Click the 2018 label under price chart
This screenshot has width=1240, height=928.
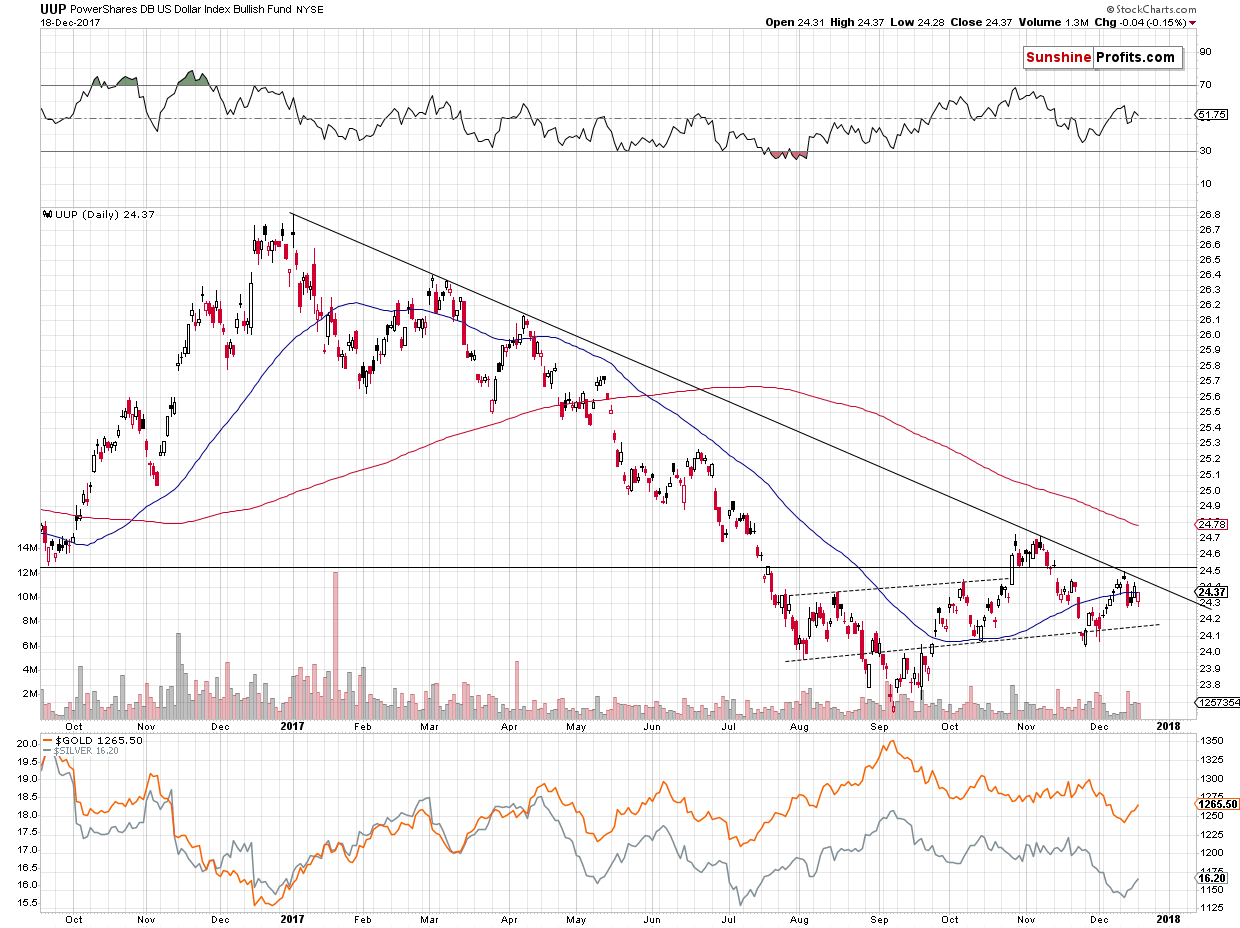tap(1167, 727)
